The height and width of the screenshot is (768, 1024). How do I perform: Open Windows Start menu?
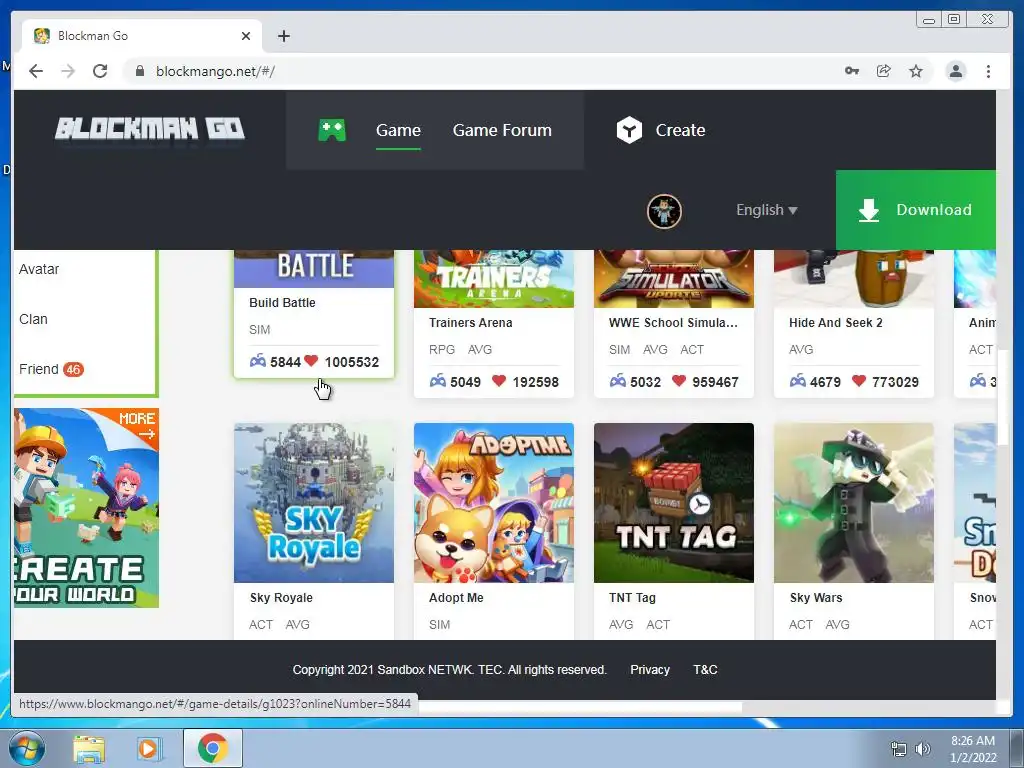tap(26, 748)
